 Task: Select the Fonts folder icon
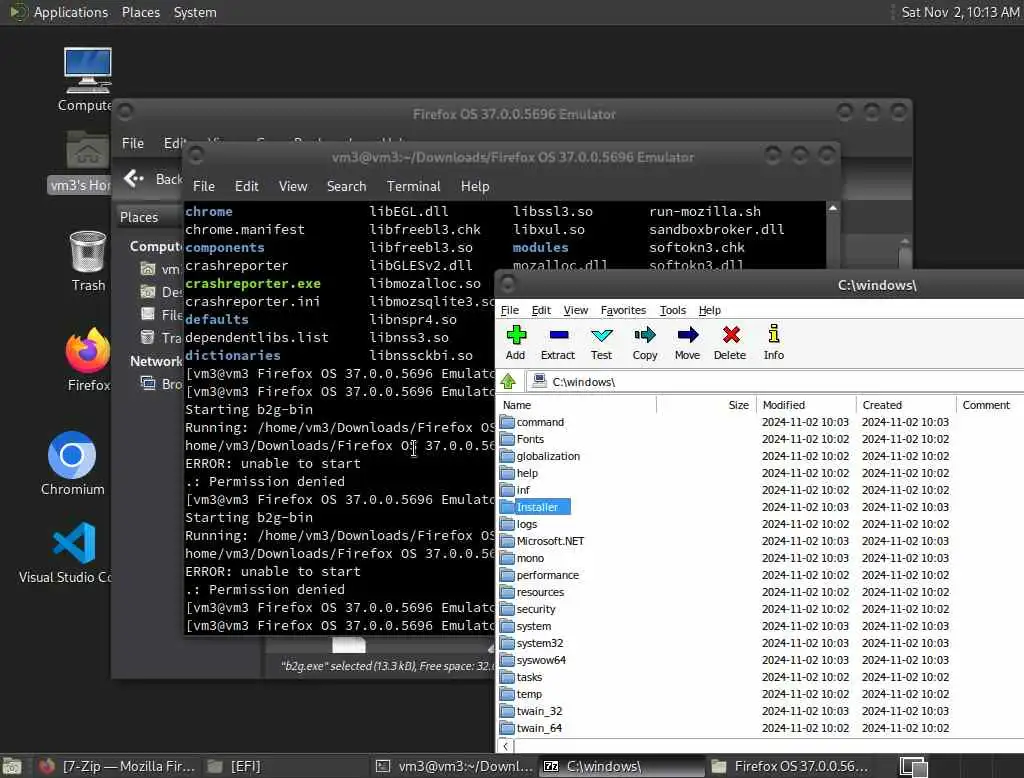[507, 439]
